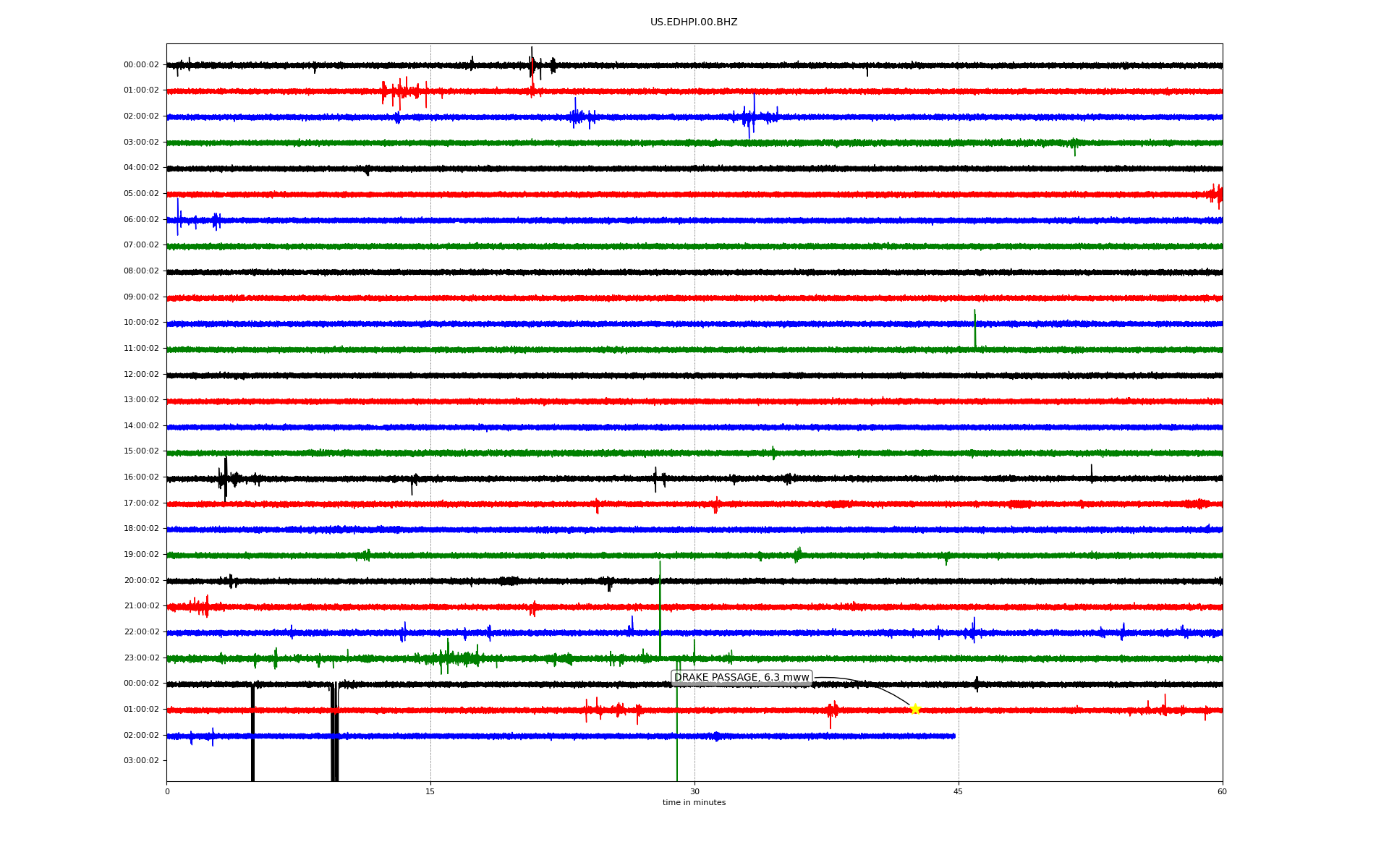The height and width of the screenshot is (868, 1389).
Task: Click the 05:00:02 row time label
Action: [141, 194]
